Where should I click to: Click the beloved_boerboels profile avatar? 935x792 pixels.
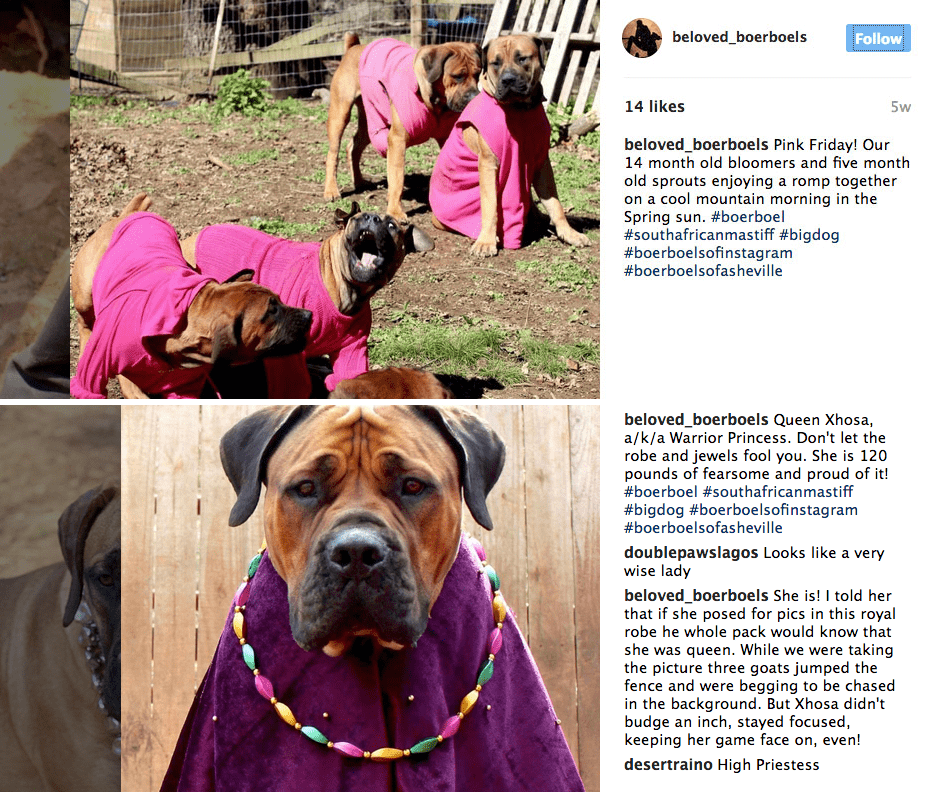coord(642,38)
